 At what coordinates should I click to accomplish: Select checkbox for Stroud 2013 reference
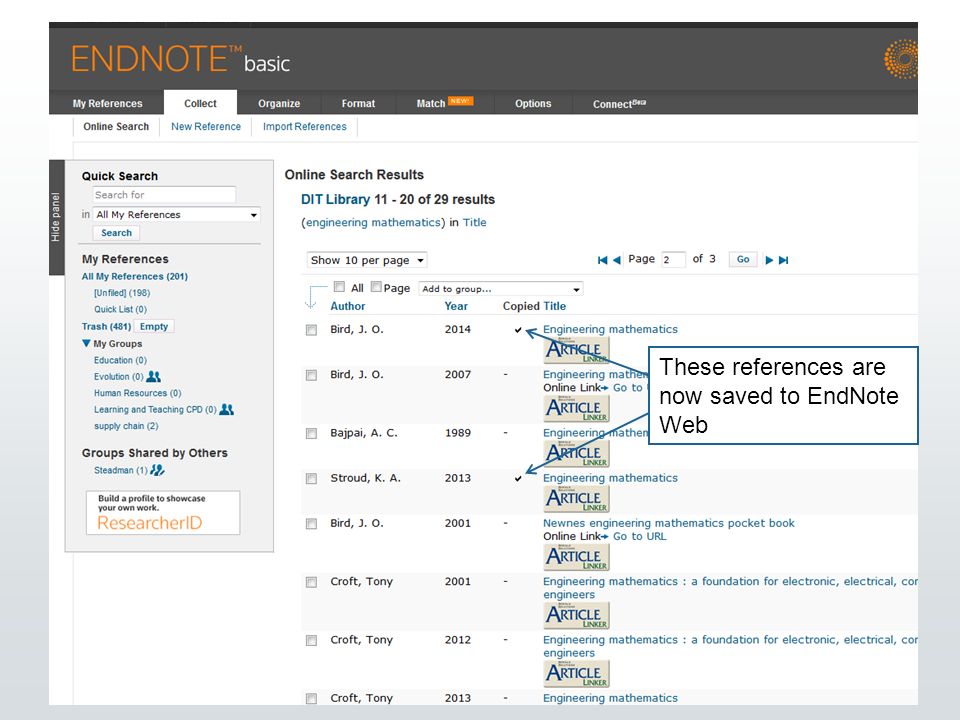pos(312,479)
